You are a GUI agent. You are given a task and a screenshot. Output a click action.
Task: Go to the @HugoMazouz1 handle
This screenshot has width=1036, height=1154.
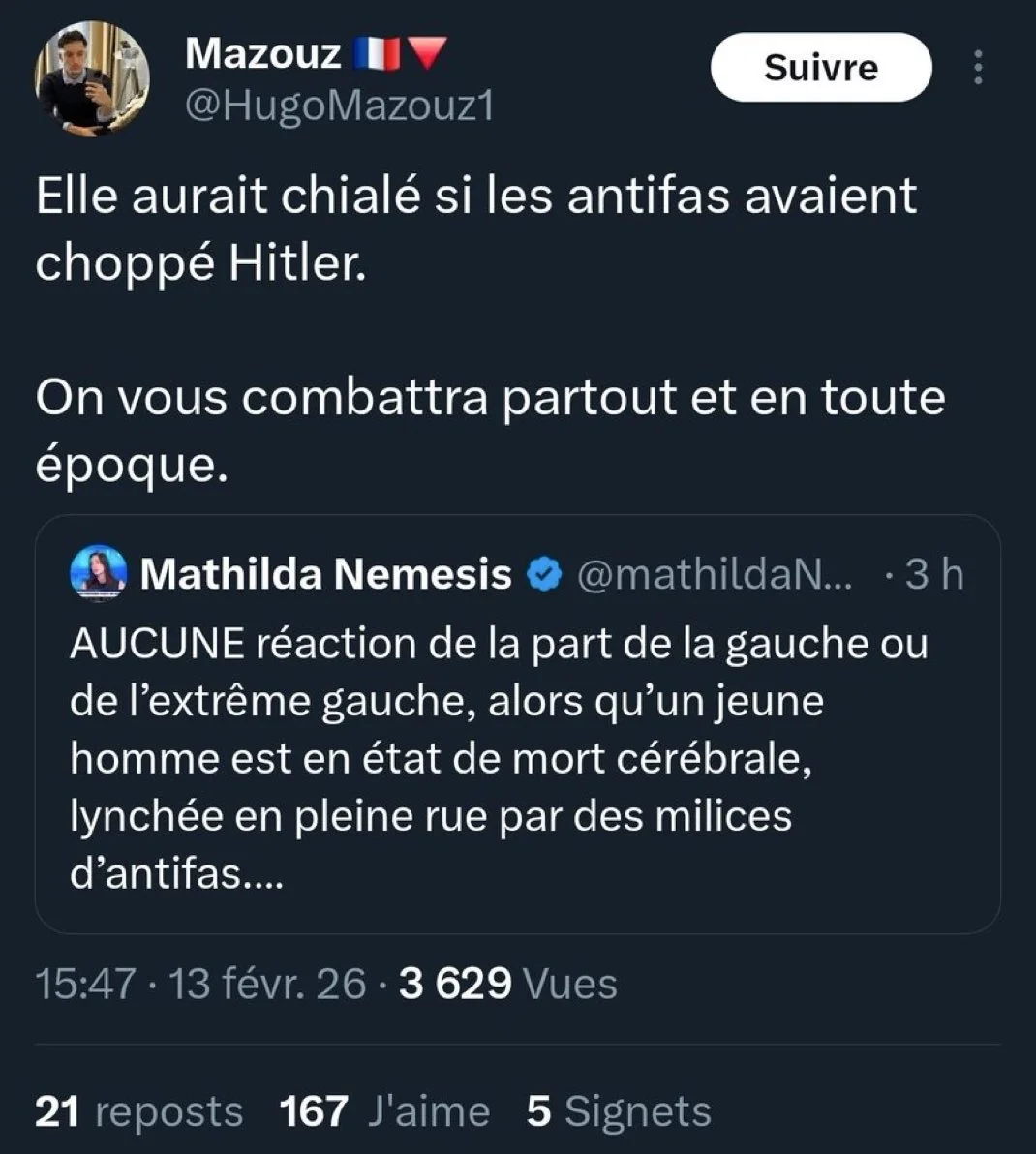[x=339, y=106]
